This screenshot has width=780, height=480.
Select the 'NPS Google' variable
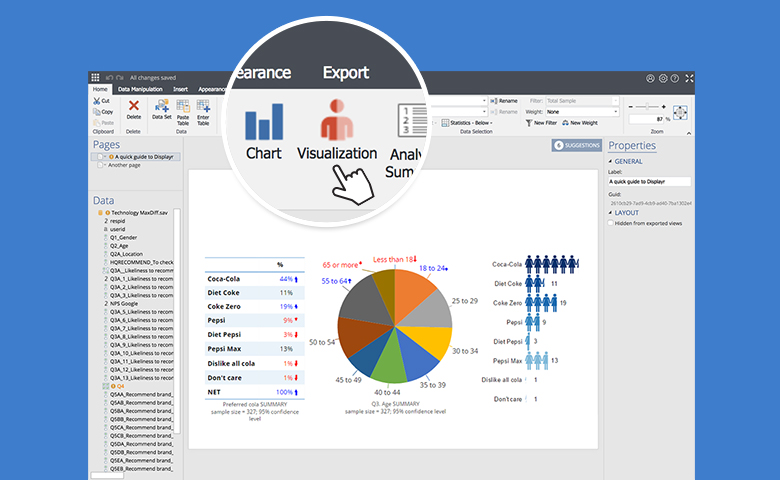tap(124, 303)
